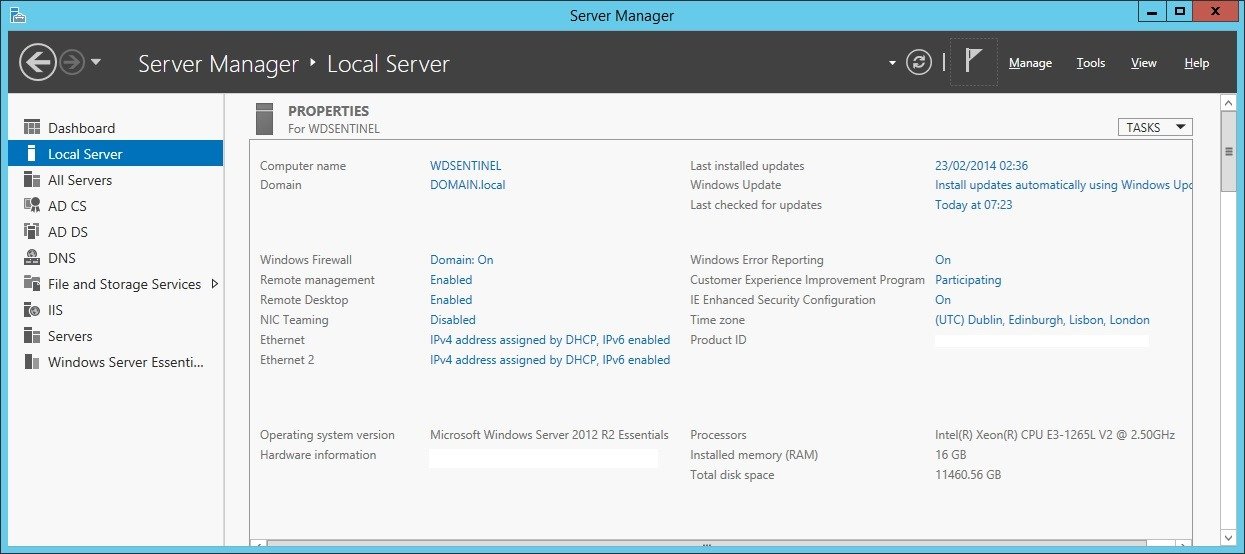Select the Dashboard text label
Screen dimensions: 1245x554
pos(82,128)
